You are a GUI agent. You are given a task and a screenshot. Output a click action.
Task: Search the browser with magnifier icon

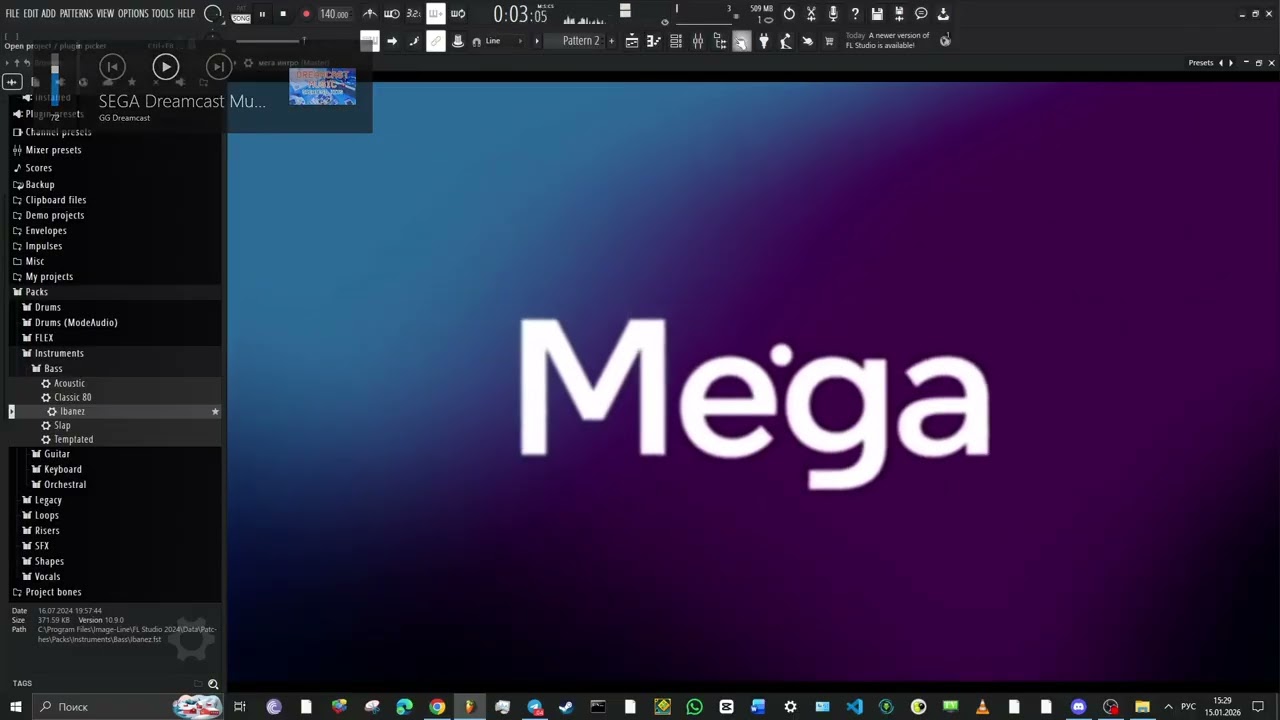tap(213, 684)
